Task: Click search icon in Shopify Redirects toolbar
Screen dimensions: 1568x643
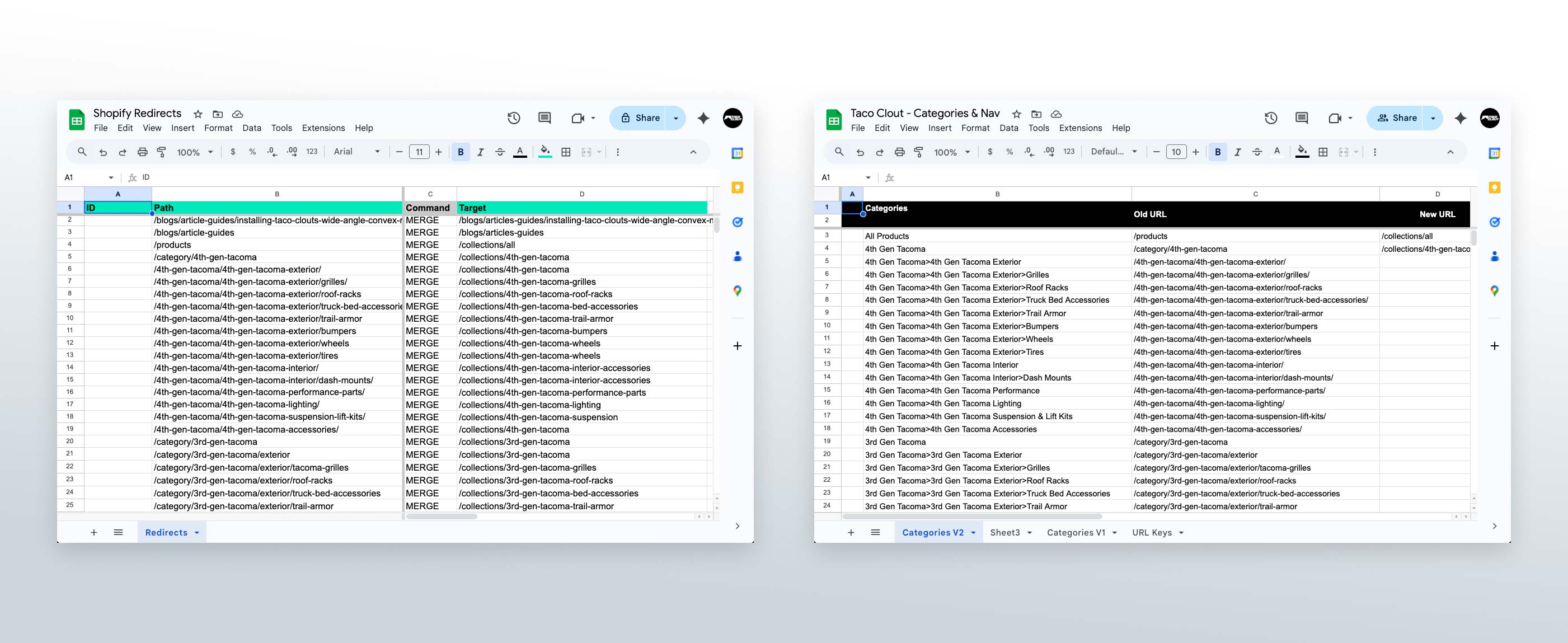Action: [82, 152]
